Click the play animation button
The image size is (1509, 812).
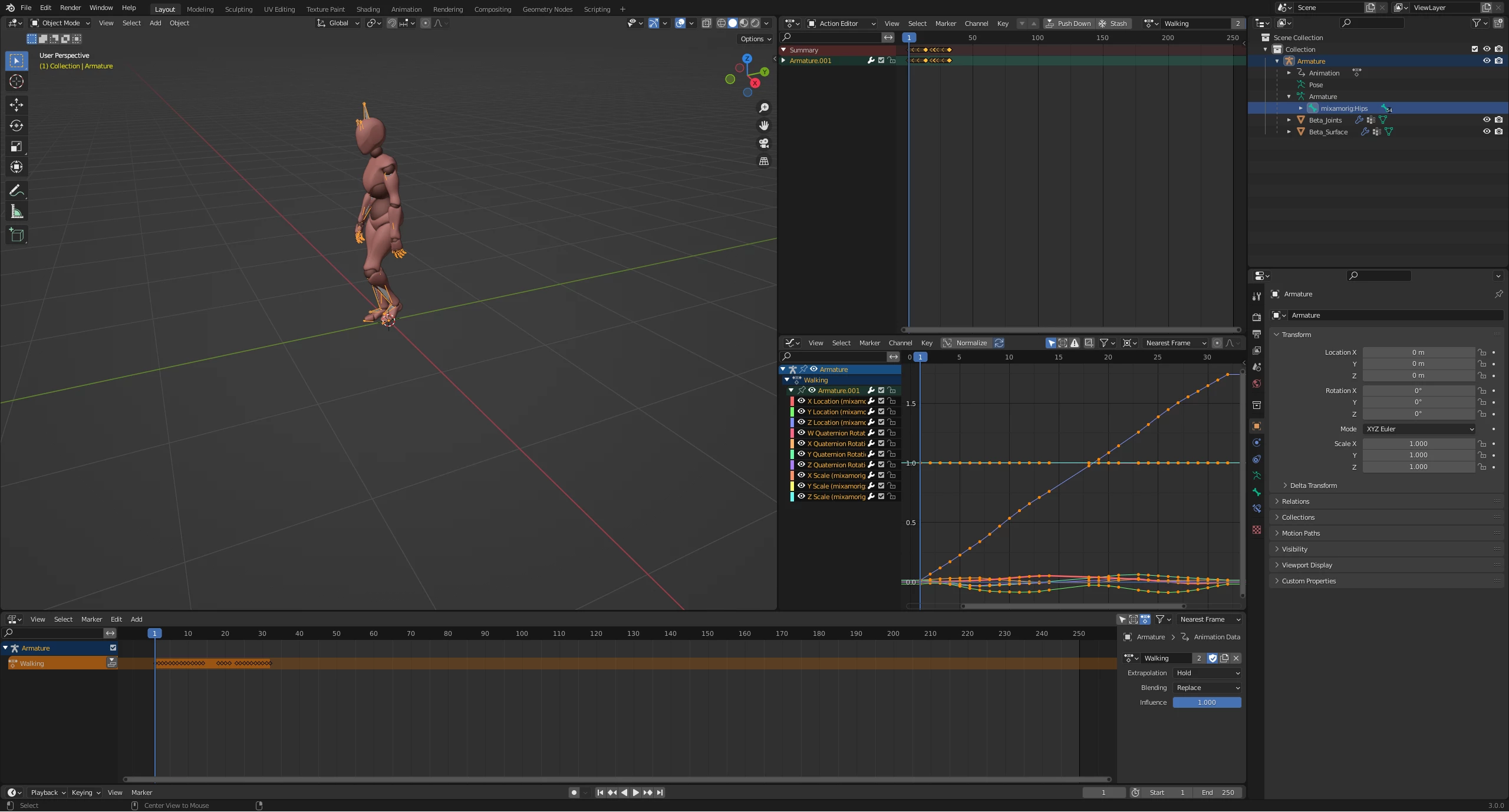click(635, 793)
